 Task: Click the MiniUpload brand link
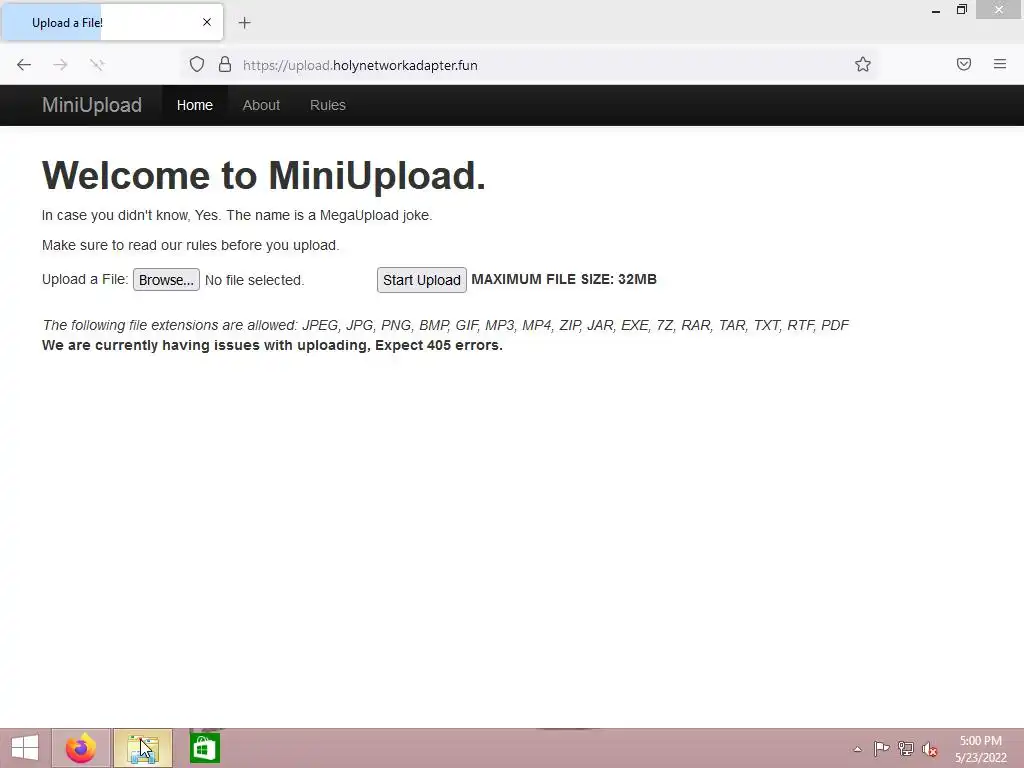92,105
